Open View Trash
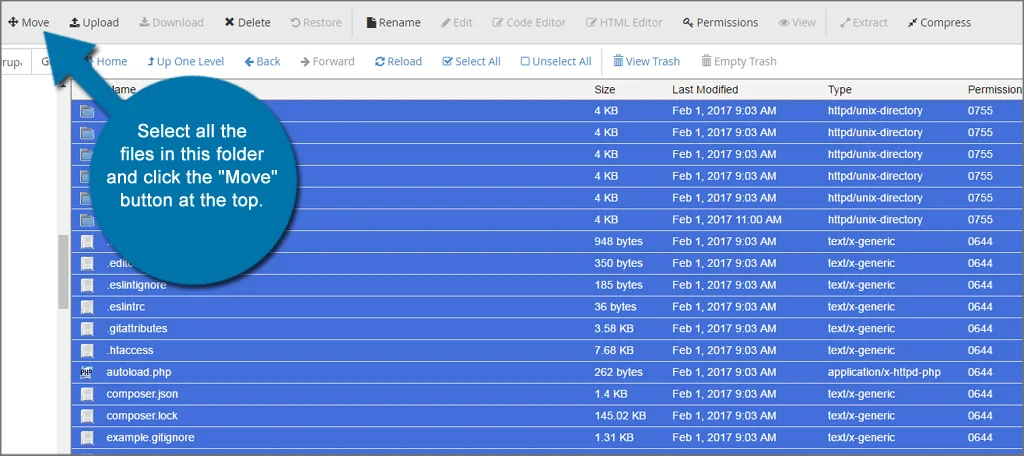This screenshot has width=1024, height=456. click(647, 61)
